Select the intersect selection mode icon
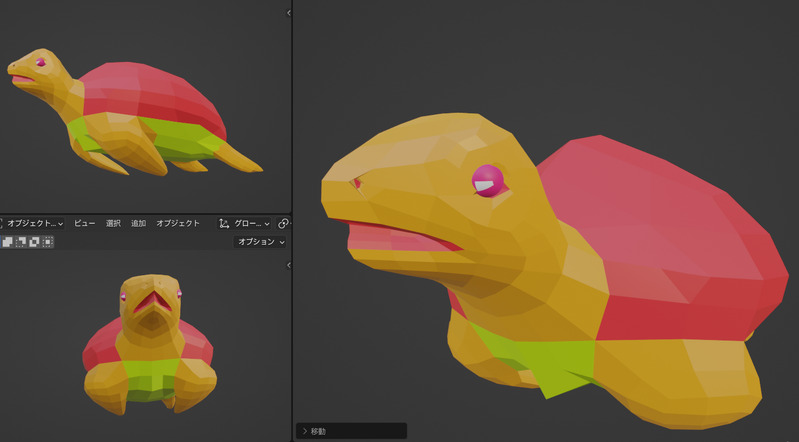This screenshot has height=442, width=799. 47,242
